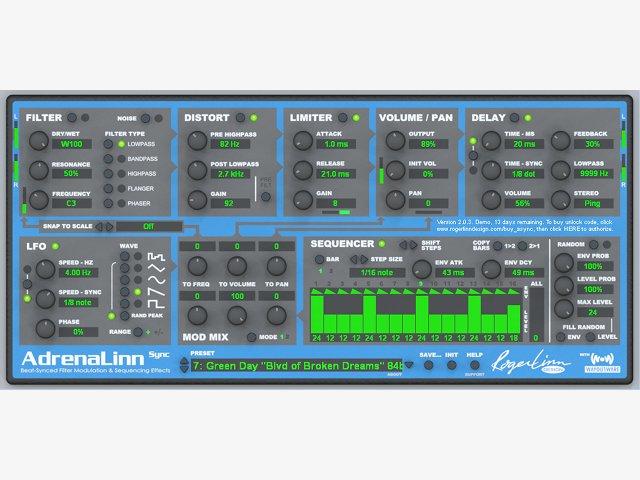Click LFO Speed-Hz '4.00 Hz' value

click(78, 272)
